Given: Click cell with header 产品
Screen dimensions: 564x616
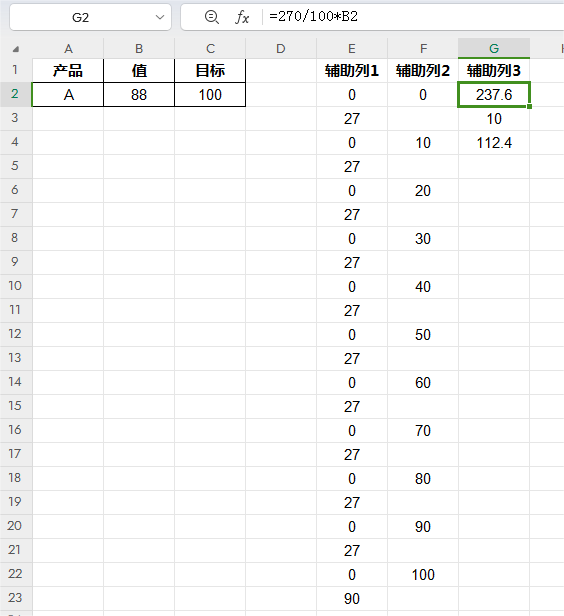Looking at the screenshot, I should (x=68, y=71).
